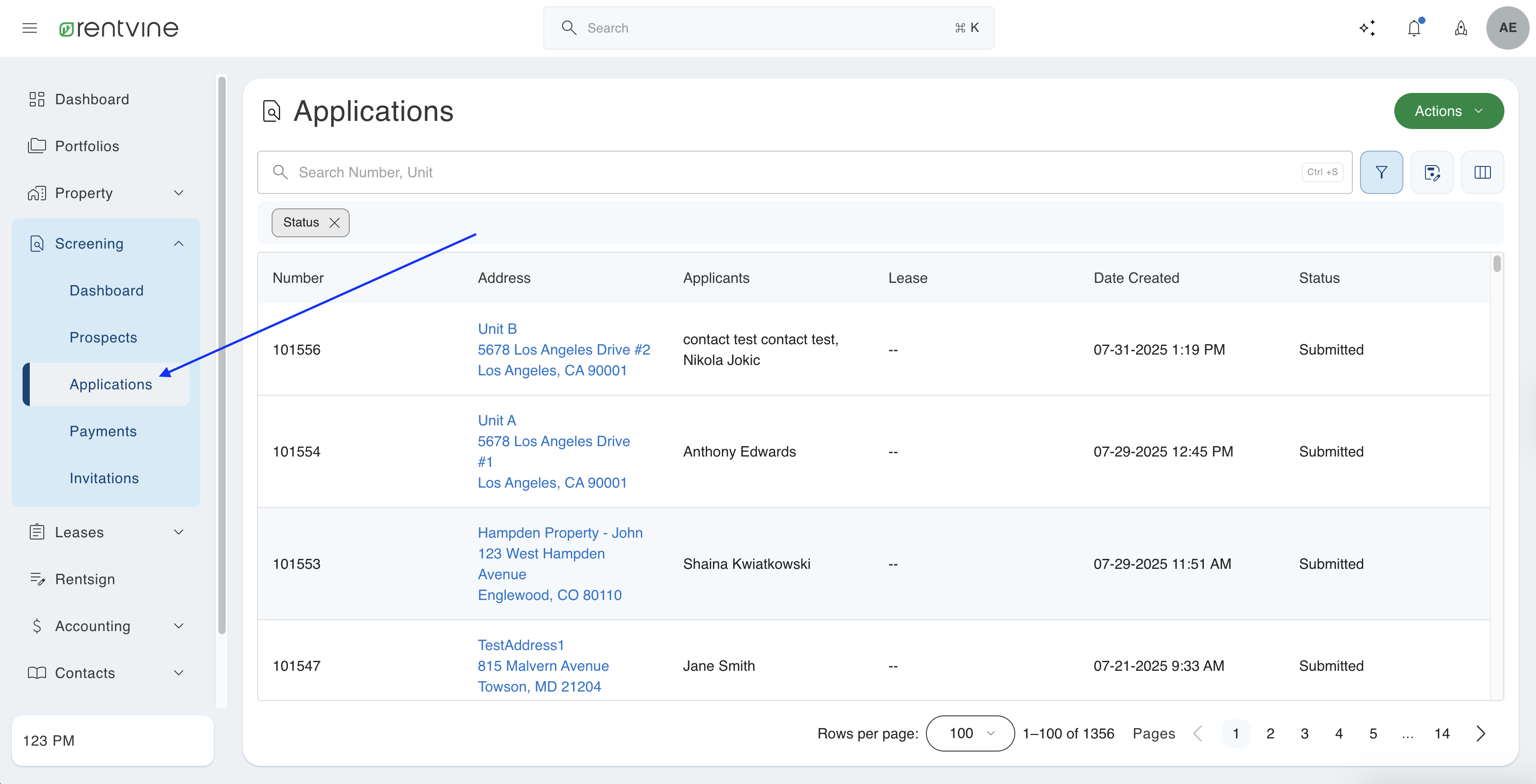Click the Rentvine logo
This screenshot has width=1536, height=784.
point(119,28)
